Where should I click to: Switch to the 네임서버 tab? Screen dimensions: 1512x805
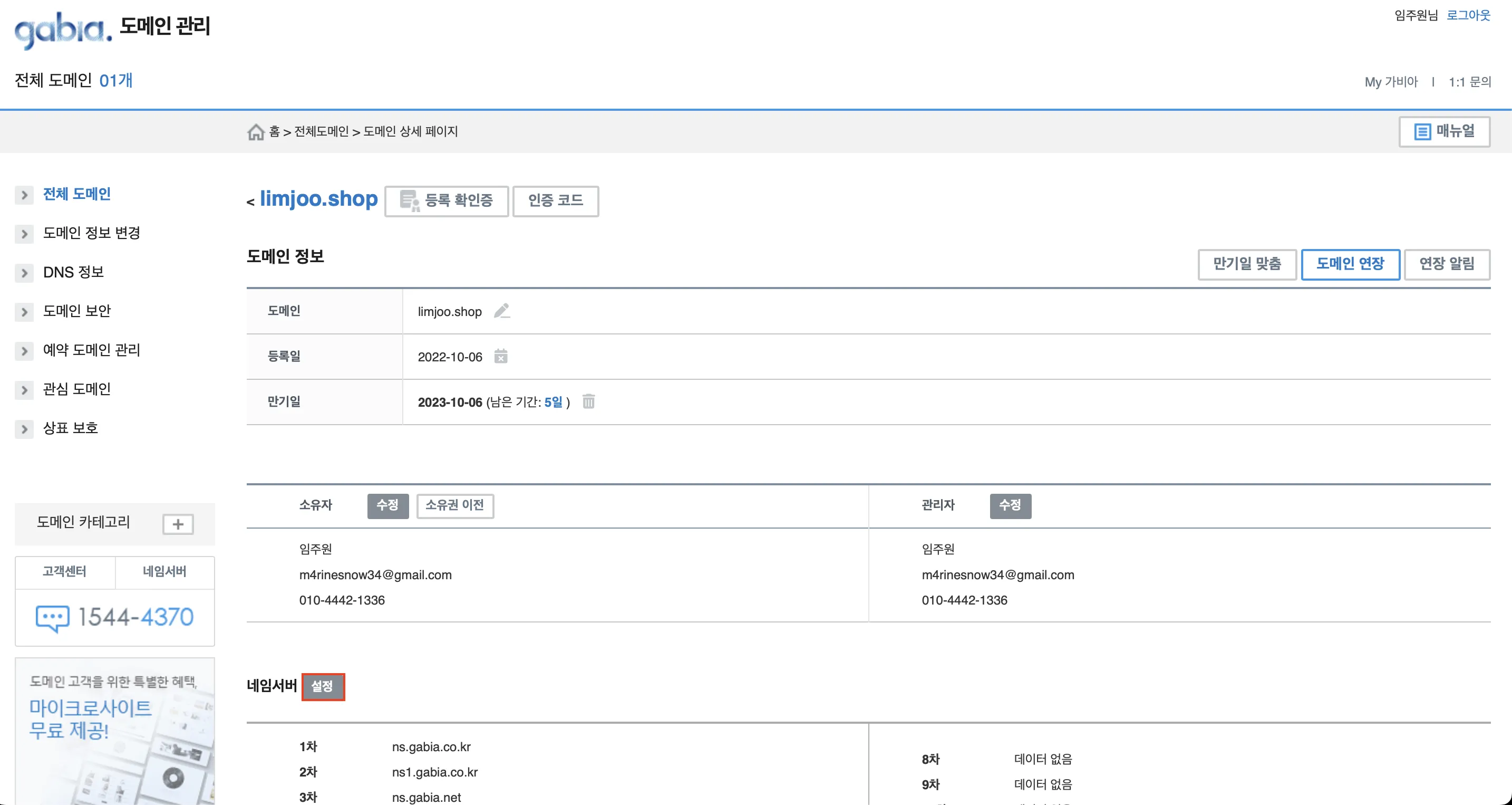click(164, 572)
